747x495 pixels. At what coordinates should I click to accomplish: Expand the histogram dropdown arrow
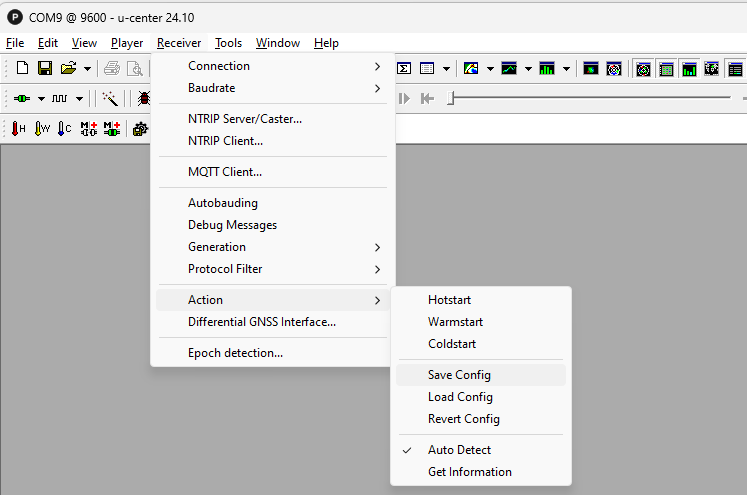[566, 69]
